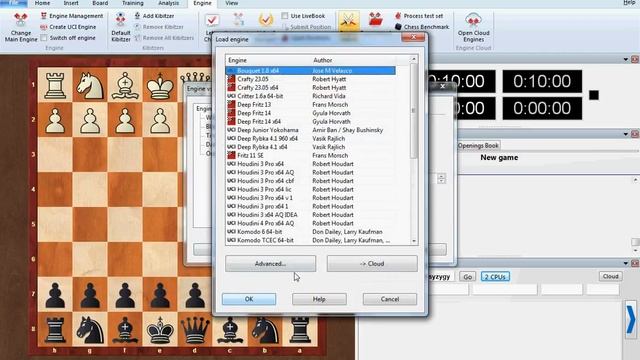Click the -> Cloud button
Image resolution: width=640 pixels, height=360 pixels.
(372, 264)
